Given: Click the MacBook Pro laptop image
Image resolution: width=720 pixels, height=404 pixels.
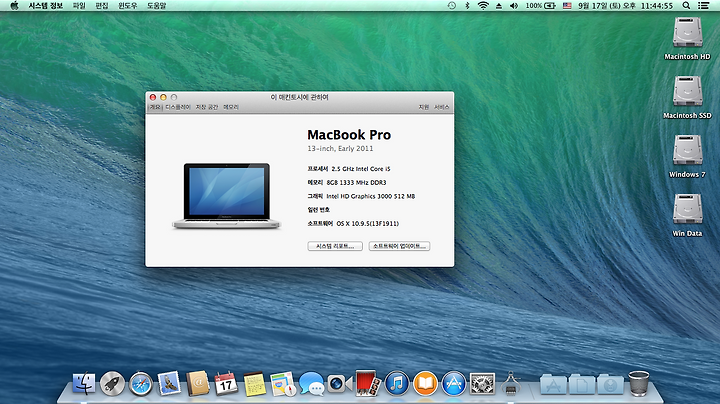Looking at the screenshot, I should tap(226, 196).
